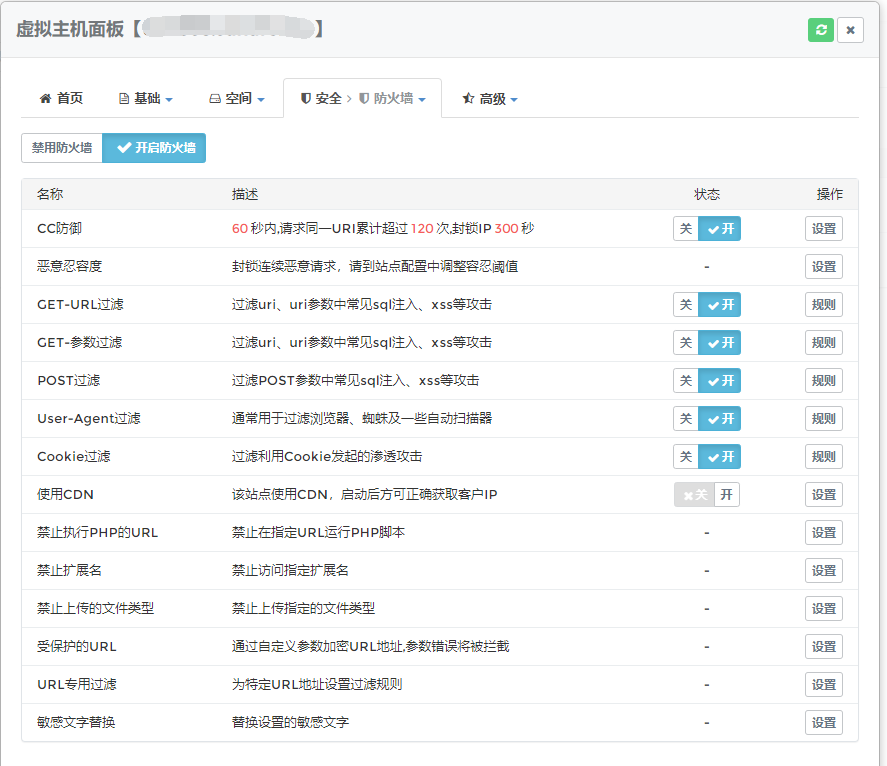Open 设置 for 受保护的URL
Image resolution: width=887 pixels, height=766 pixels.
824,646
